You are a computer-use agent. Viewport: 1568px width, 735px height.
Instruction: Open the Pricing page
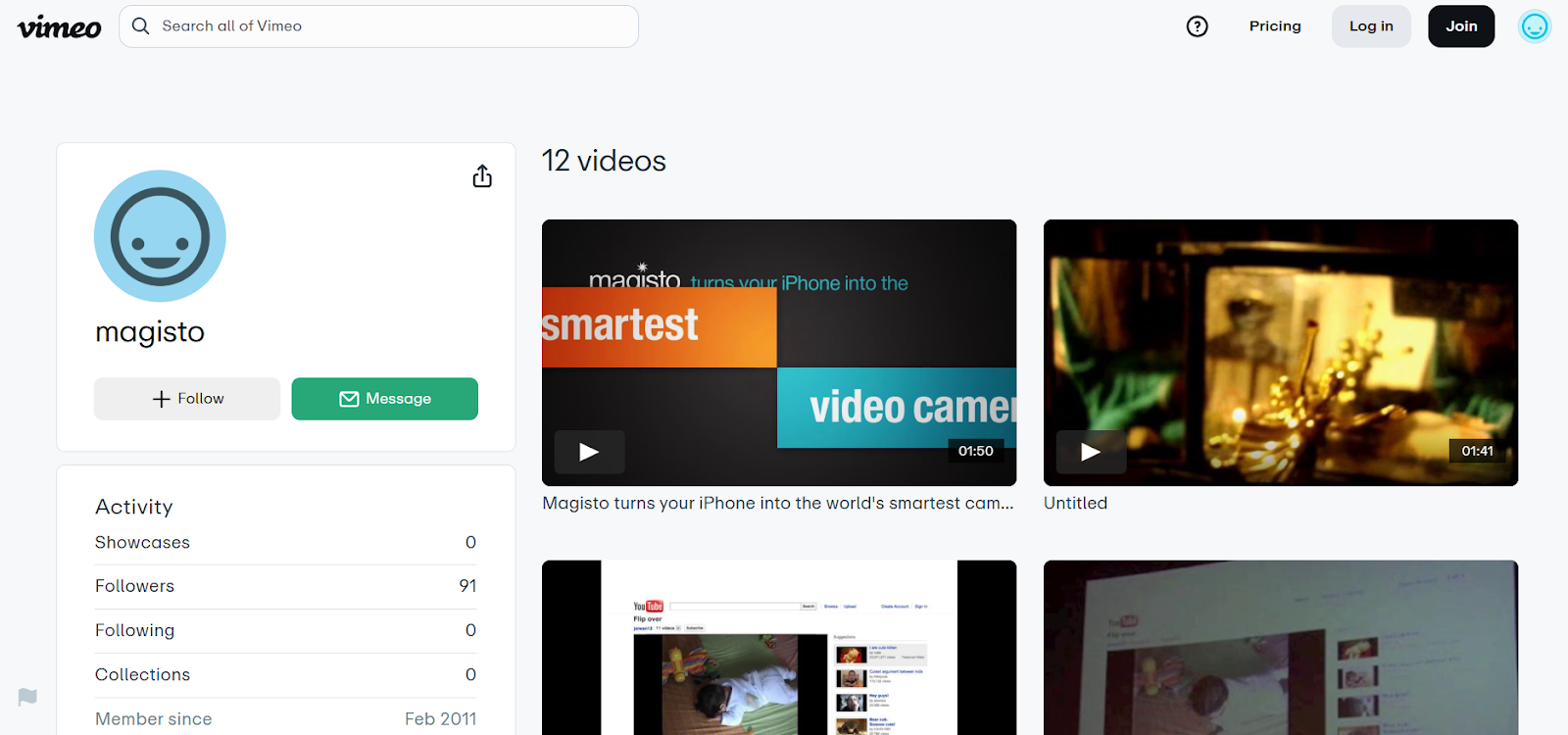1275,26
